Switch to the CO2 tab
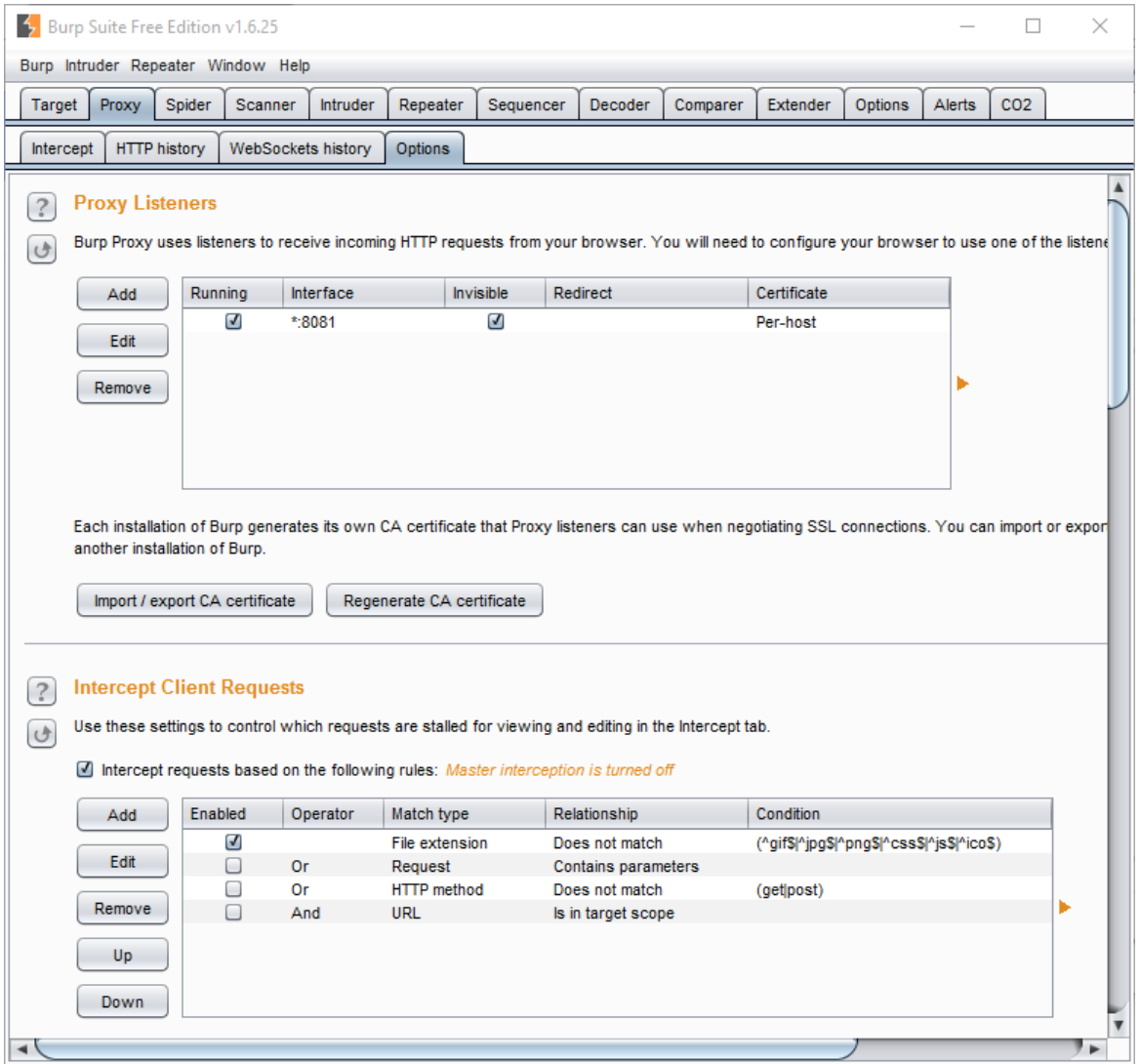 [x=1016, y=104]
